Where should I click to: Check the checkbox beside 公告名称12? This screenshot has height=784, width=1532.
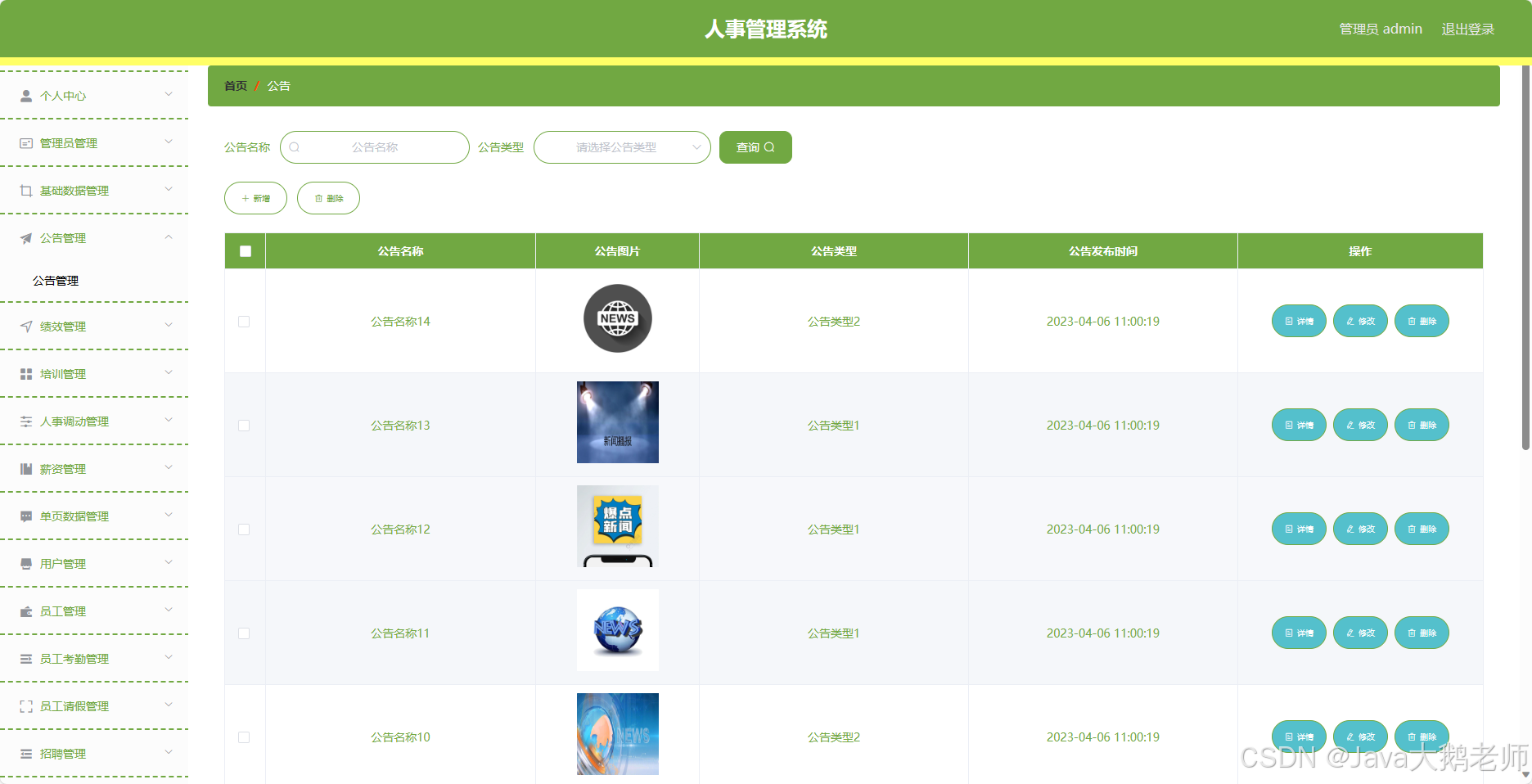point(243,529)
